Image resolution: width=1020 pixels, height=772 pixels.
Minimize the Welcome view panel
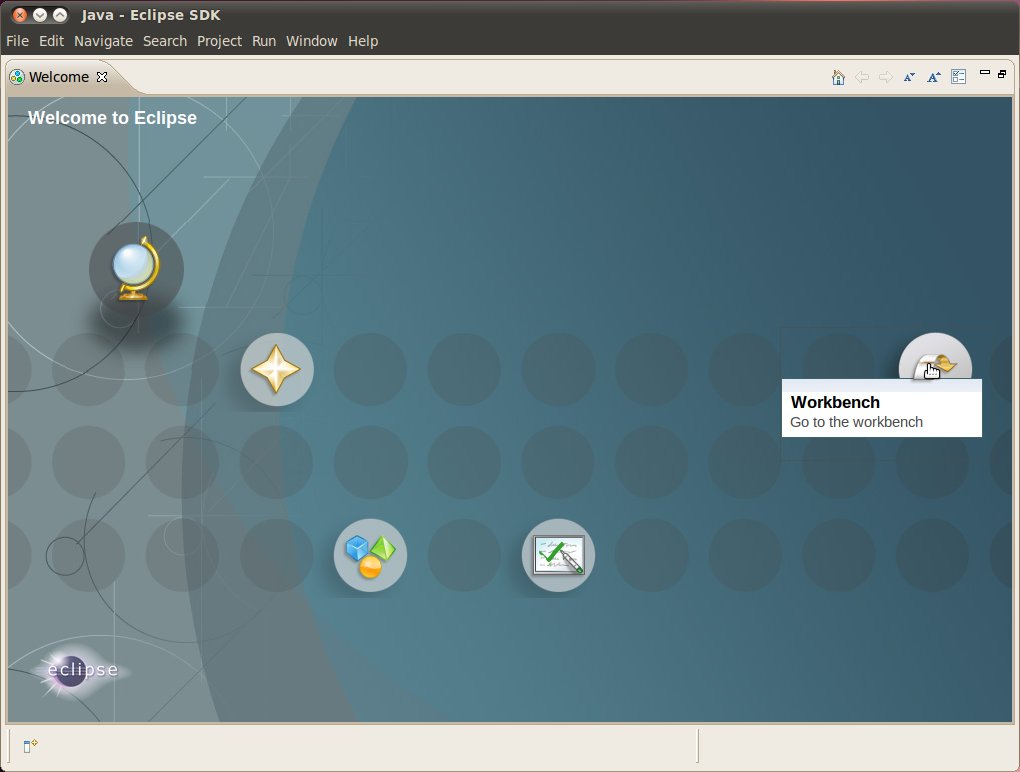[985, 73]
